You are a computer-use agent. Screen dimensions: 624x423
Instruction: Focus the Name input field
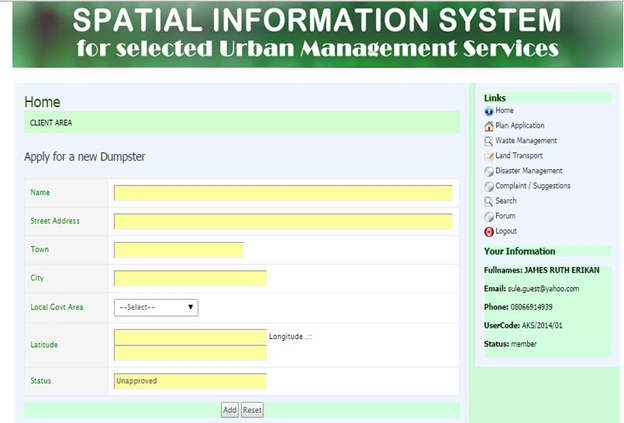pyautogui.click(x=283, y=193)
